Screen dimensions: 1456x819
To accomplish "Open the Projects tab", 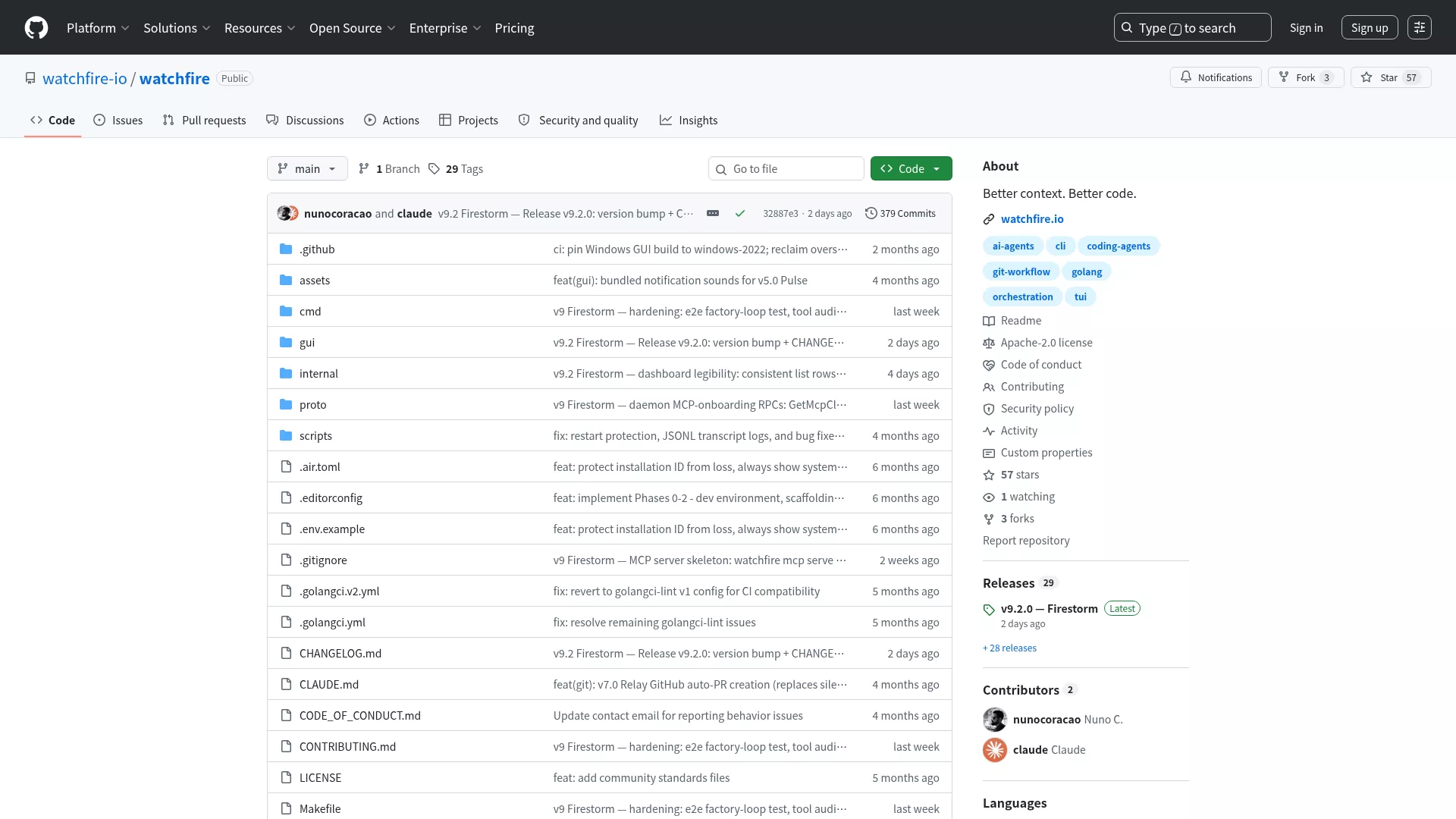I will click(469, 121).
